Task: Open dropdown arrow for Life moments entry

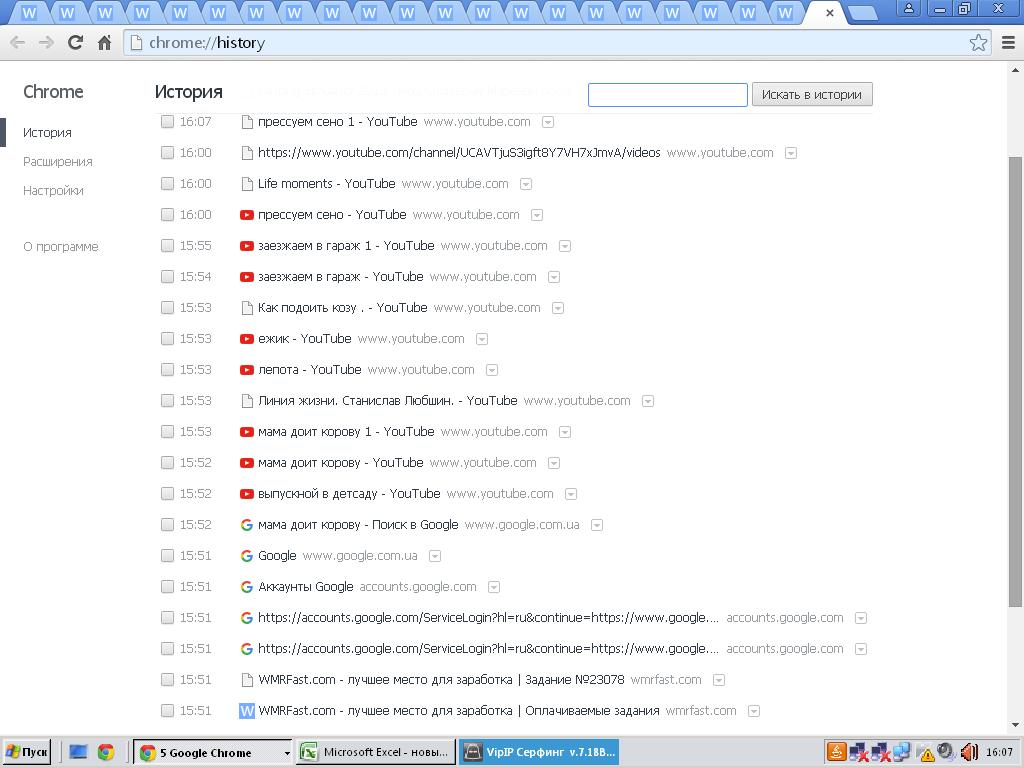Action: click(x=526, y=184)
